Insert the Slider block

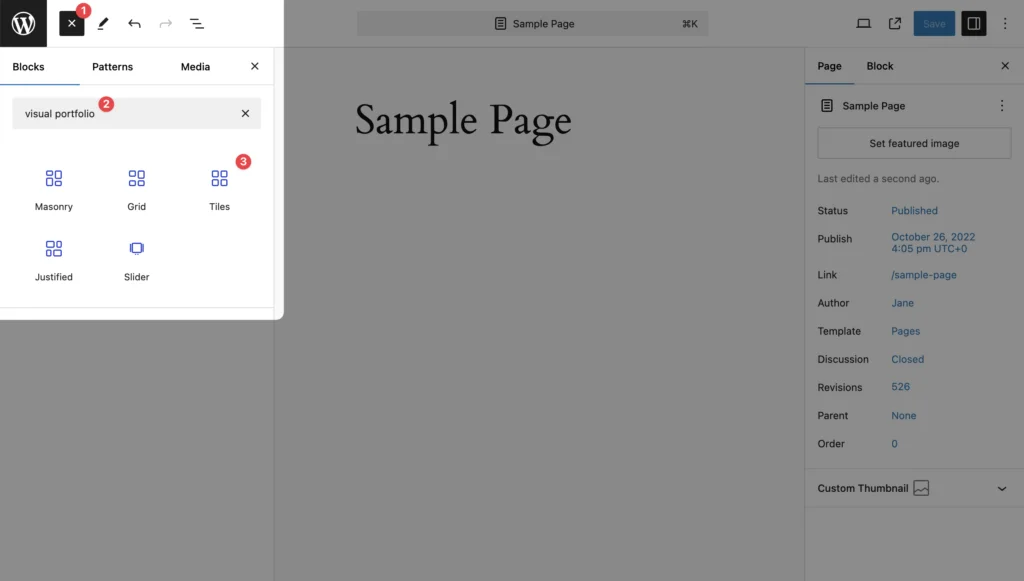pos(137,259)
